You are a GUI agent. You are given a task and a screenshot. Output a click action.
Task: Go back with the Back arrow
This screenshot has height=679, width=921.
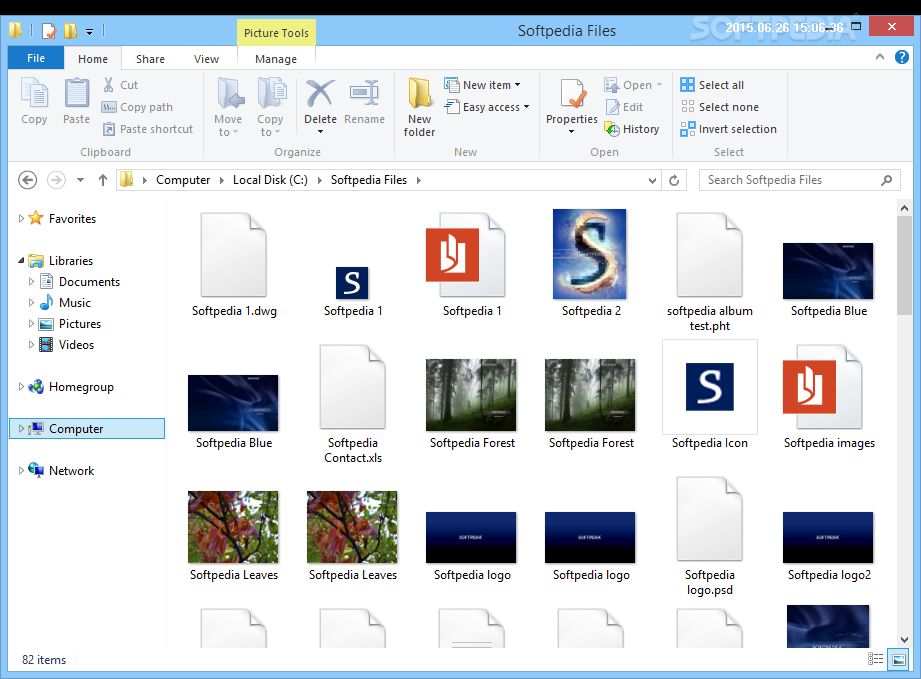coord(28,180)
